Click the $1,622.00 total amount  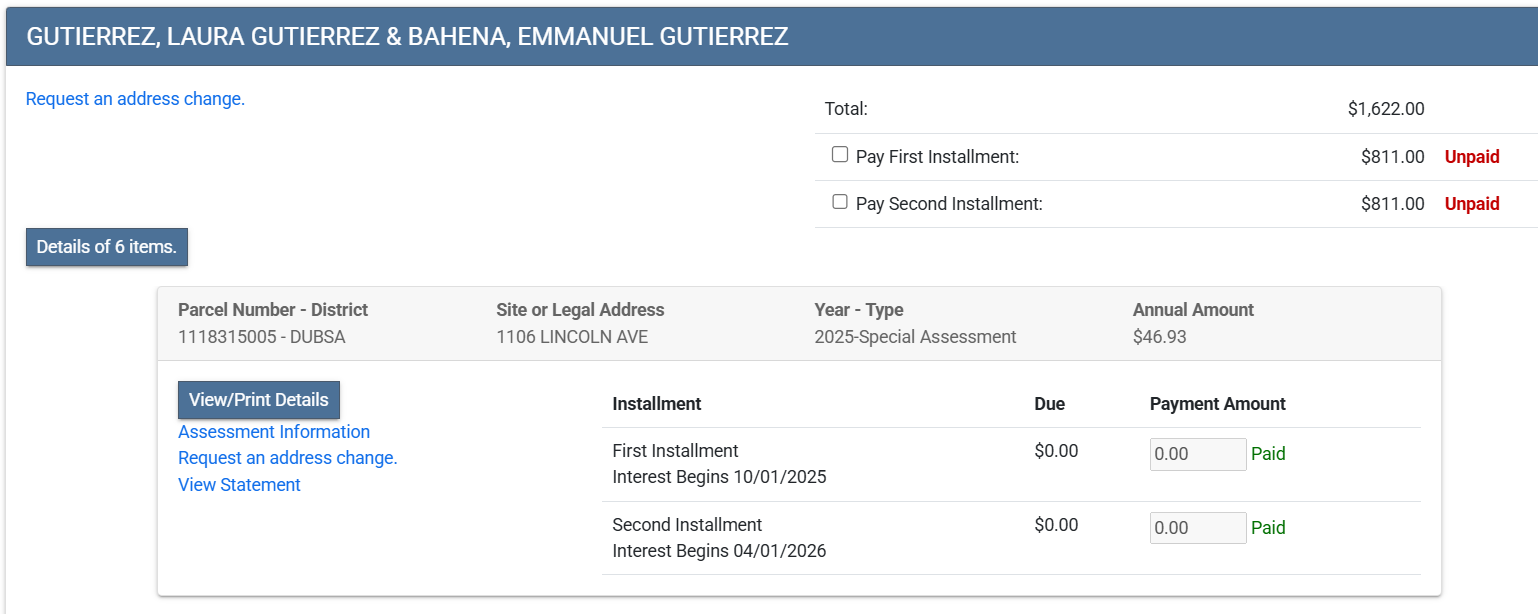pyautogui.click(x=1385, y=109)
